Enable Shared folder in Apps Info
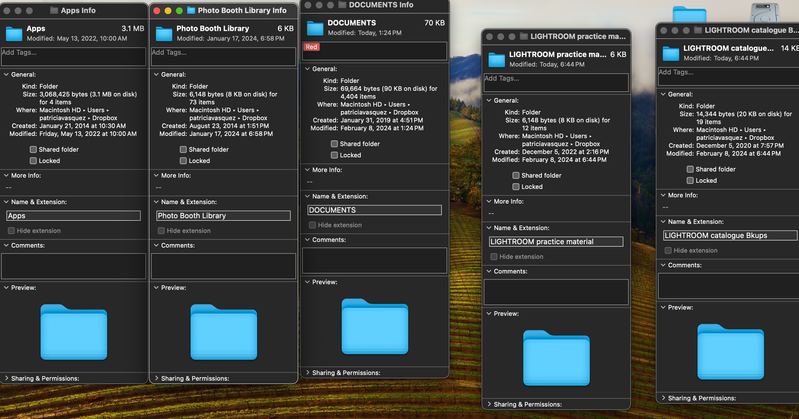The height and width of the screenshot is (419, 799). [x=33, y=149]
